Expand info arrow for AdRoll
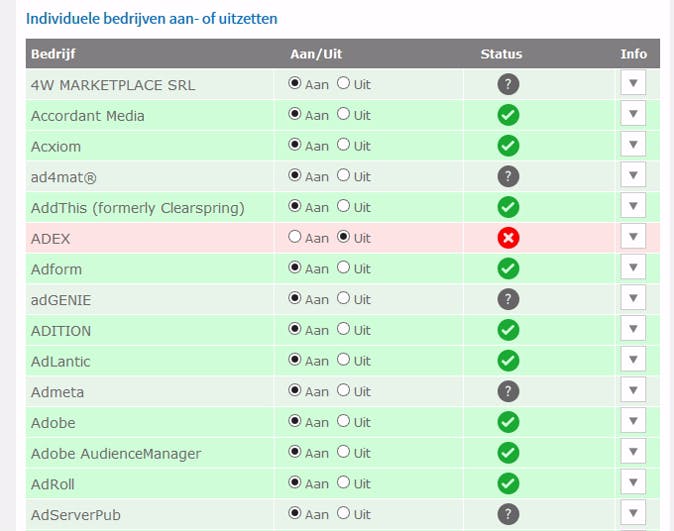The width and height of the screenshot is (674, 531). tap(633, 482)
